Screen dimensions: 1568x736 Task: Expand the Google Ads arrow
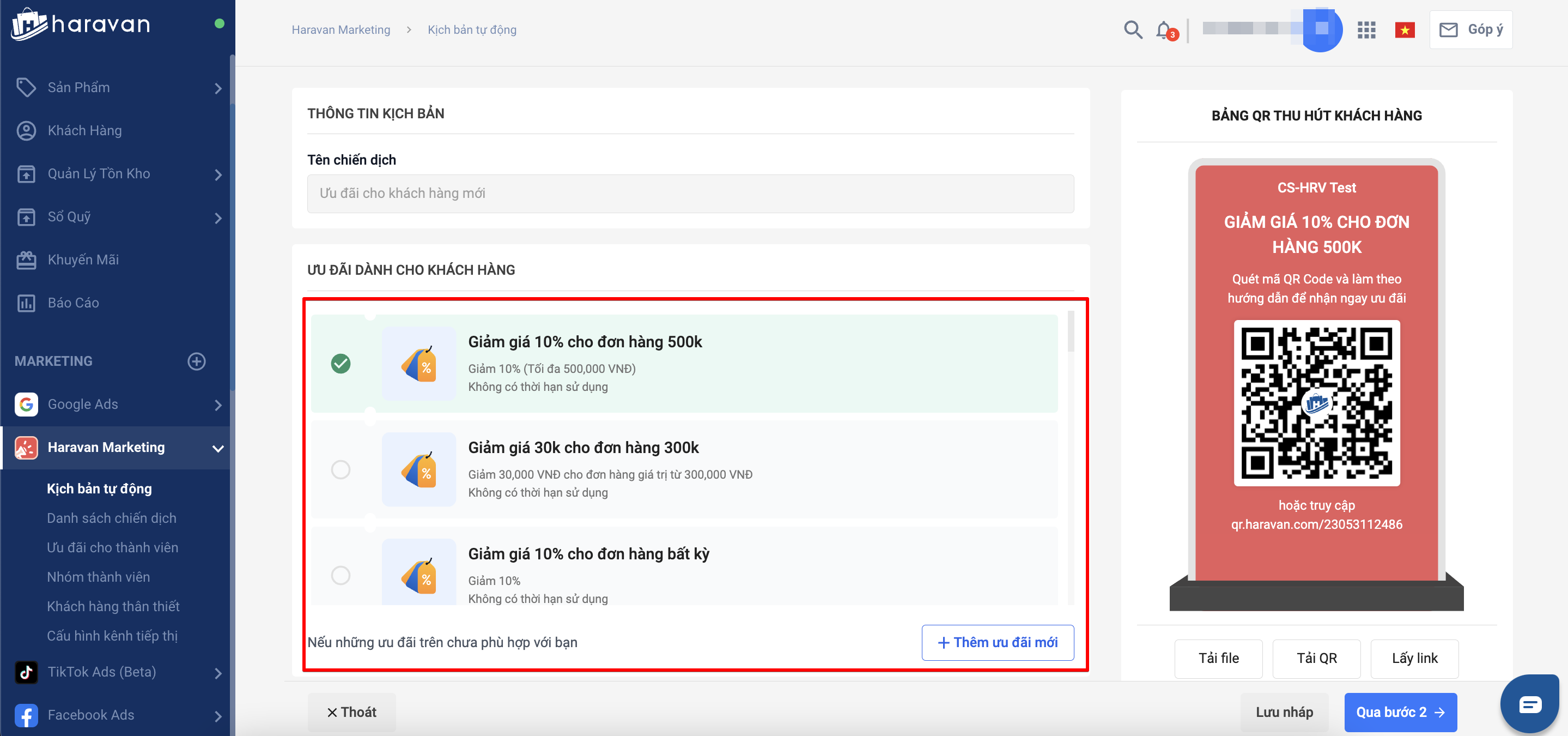coord(218,405)
